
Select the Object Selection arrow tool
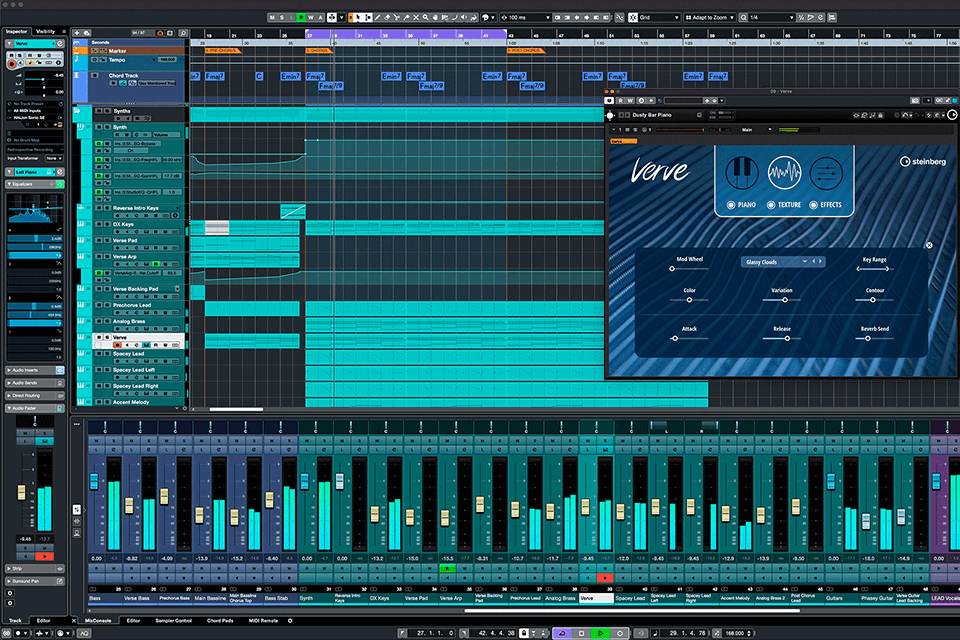358,18
